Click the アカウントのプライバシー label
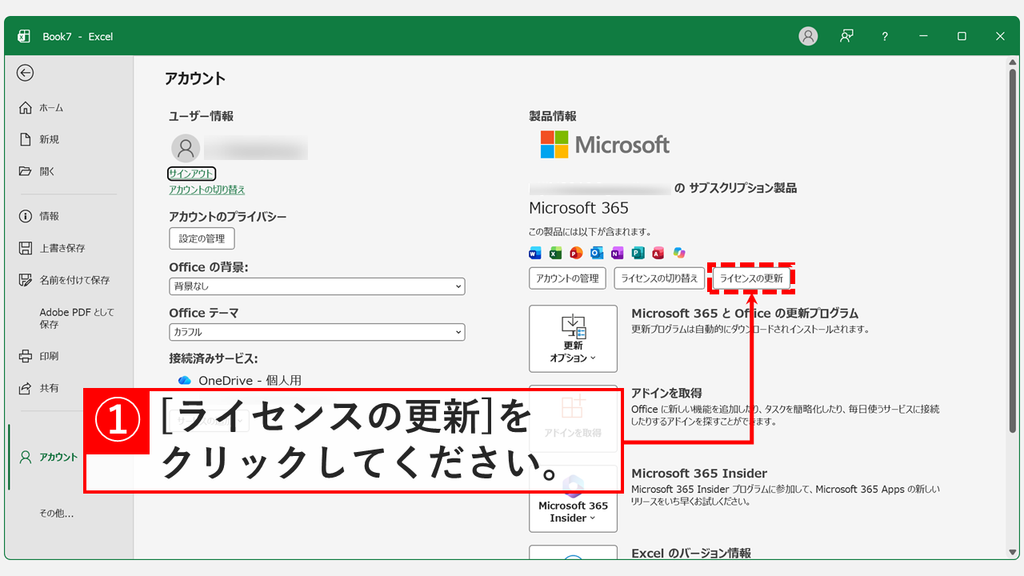This screenshot has height=576, width=1024. (x=227, y=216)
